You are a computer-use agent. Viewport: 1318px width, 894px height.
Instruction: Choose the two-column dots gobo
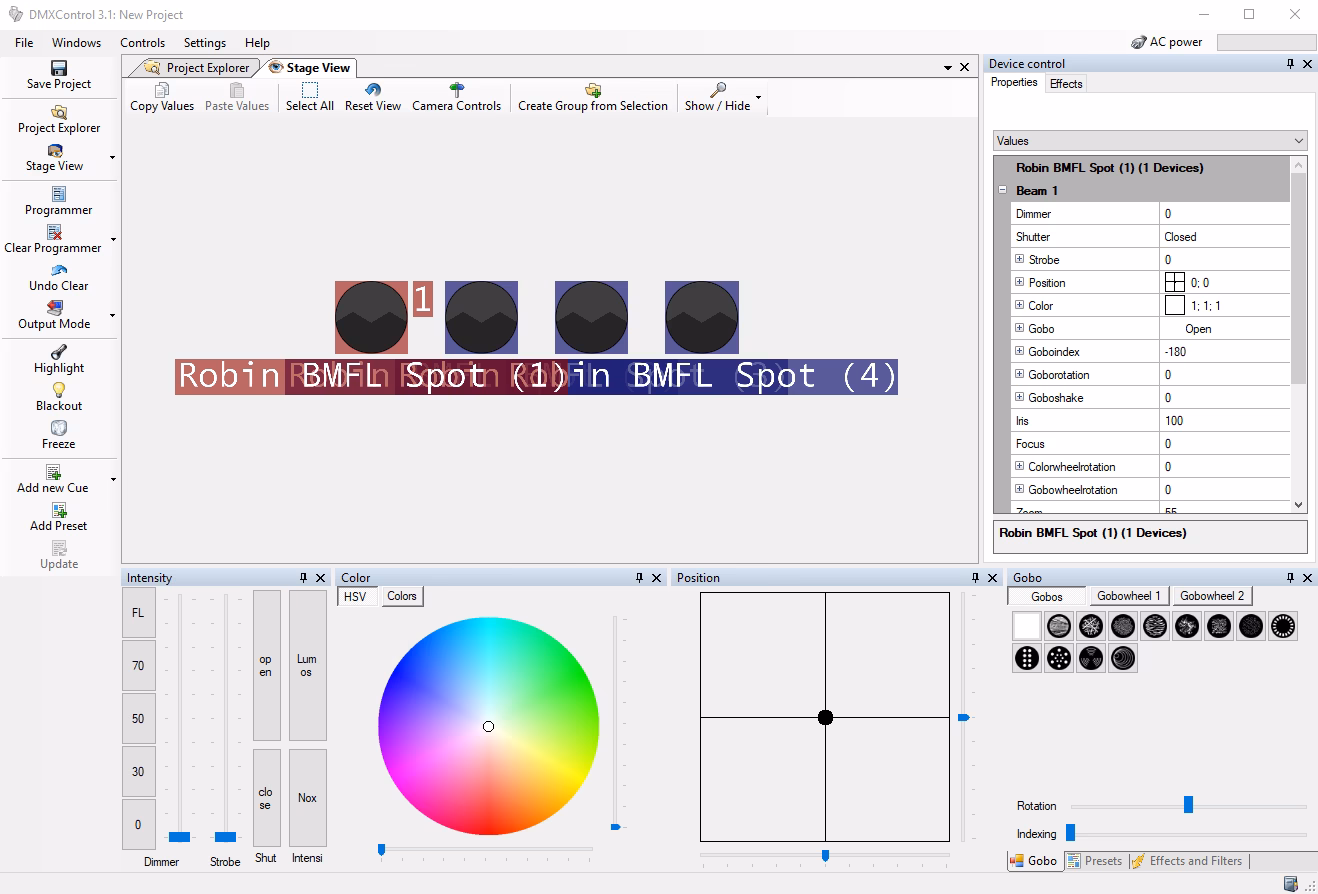[1027, 658]
